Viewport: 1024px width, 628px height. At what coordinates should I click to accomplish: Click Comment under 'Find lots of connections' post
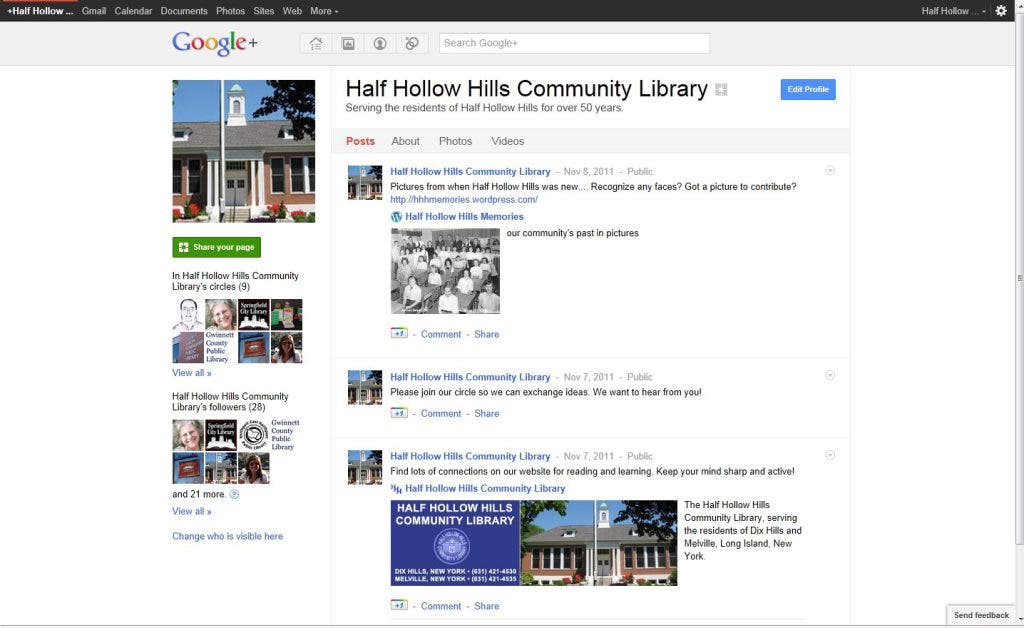[x=441, y=606]
